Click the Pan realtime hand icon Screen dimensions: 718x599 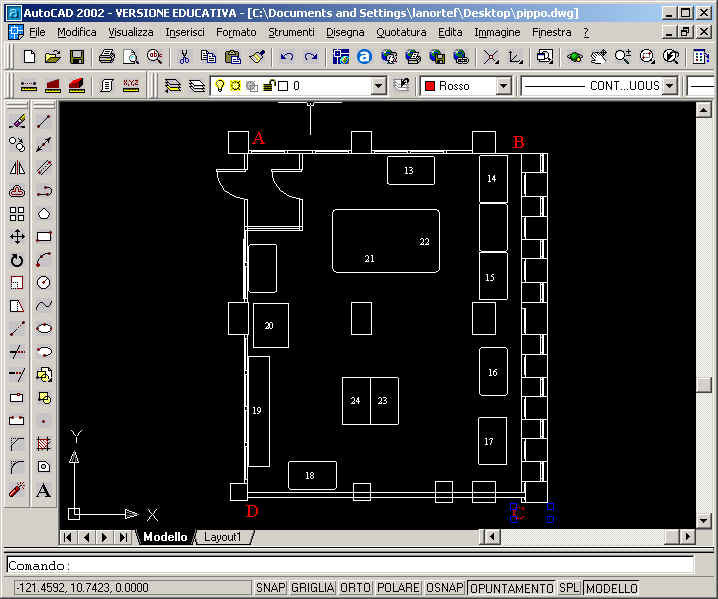tap(598, 57)
